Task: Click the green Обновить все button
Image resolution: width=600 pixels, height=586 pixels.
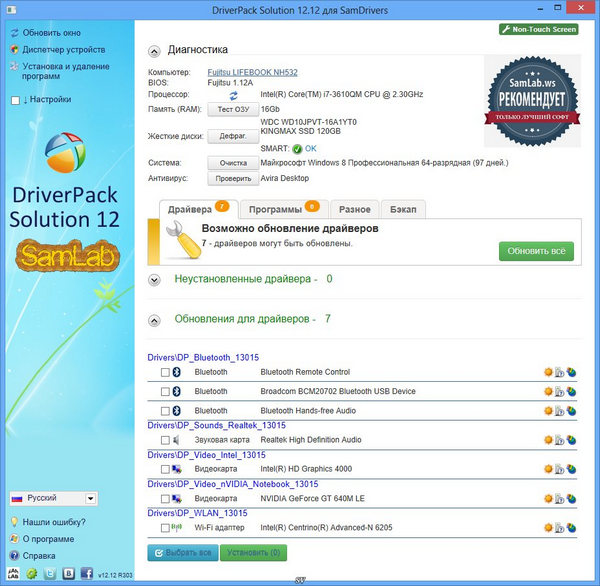Action: click(536, 251)
